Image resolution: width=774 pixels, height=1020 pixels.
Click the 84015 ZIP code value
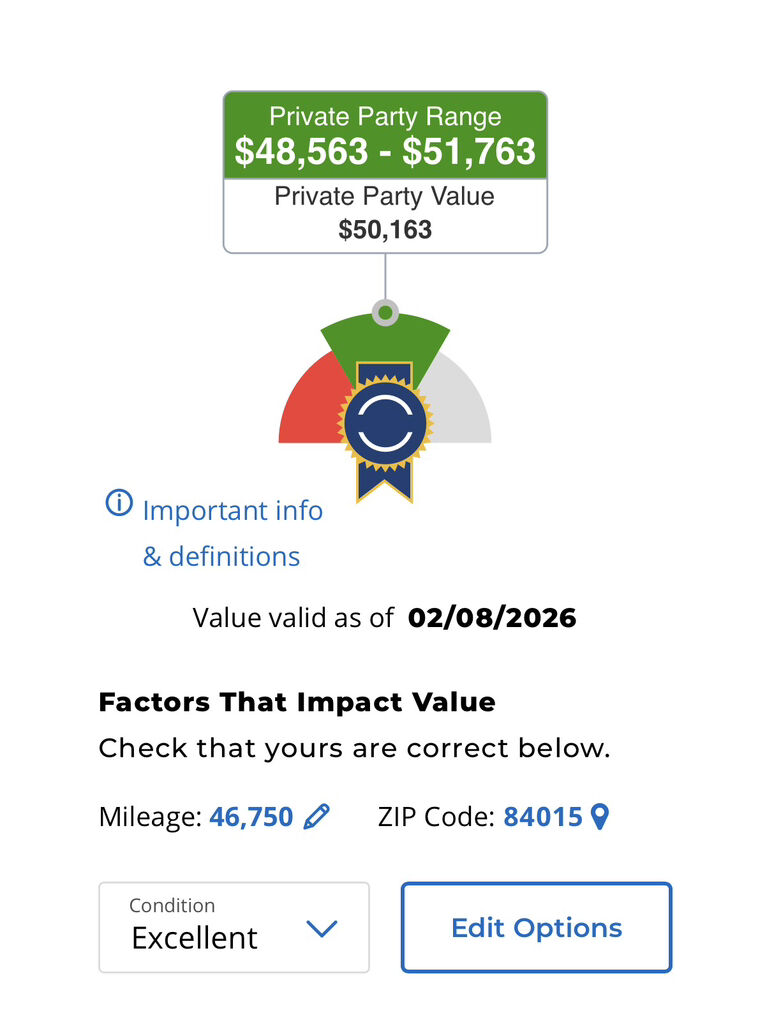coord(542,817)
